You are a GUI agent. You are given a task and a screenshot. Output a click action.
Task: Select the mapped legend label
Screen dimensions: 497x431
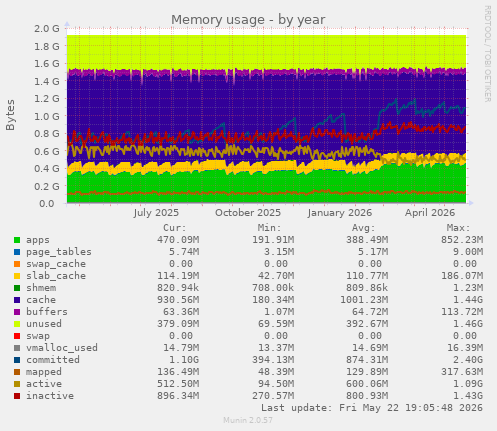[x=44, y=372]
